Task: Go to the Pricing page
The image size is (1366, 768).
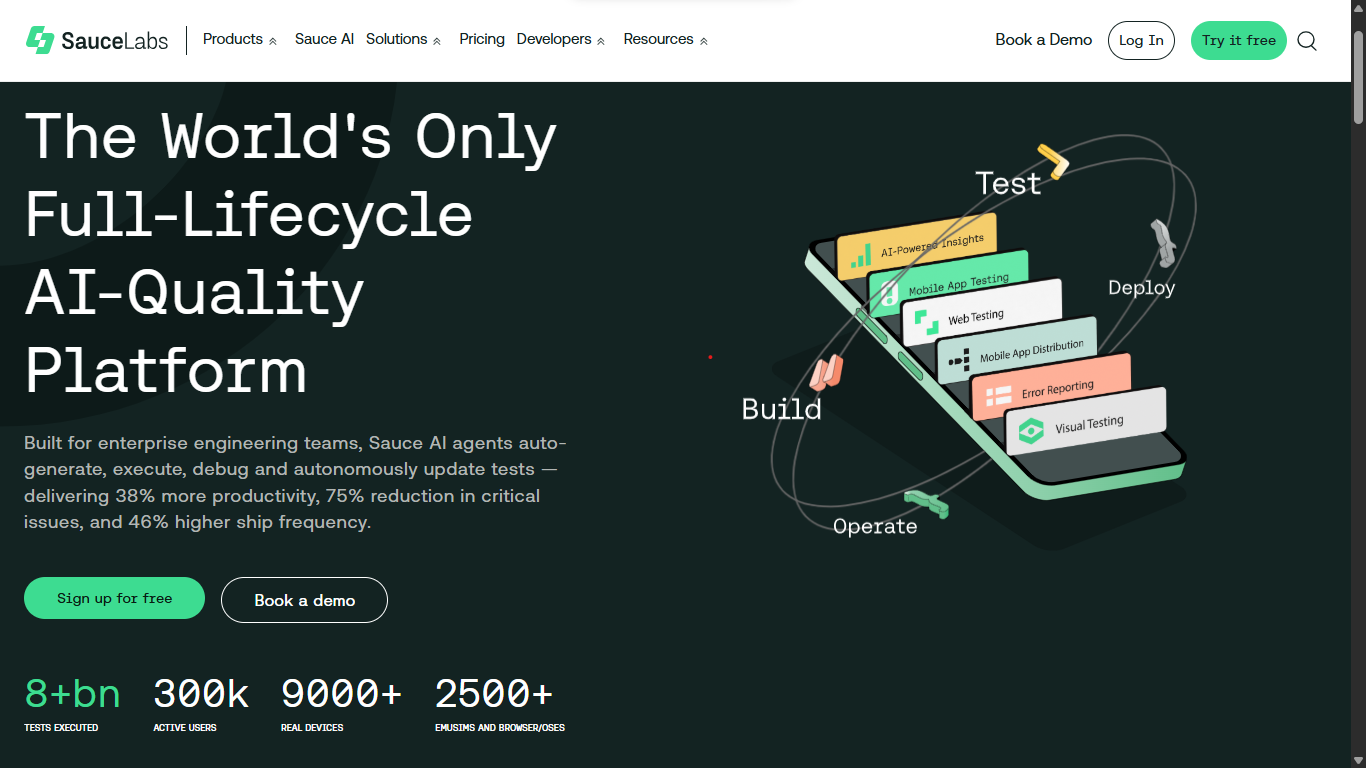Action: tap(482, 39)
